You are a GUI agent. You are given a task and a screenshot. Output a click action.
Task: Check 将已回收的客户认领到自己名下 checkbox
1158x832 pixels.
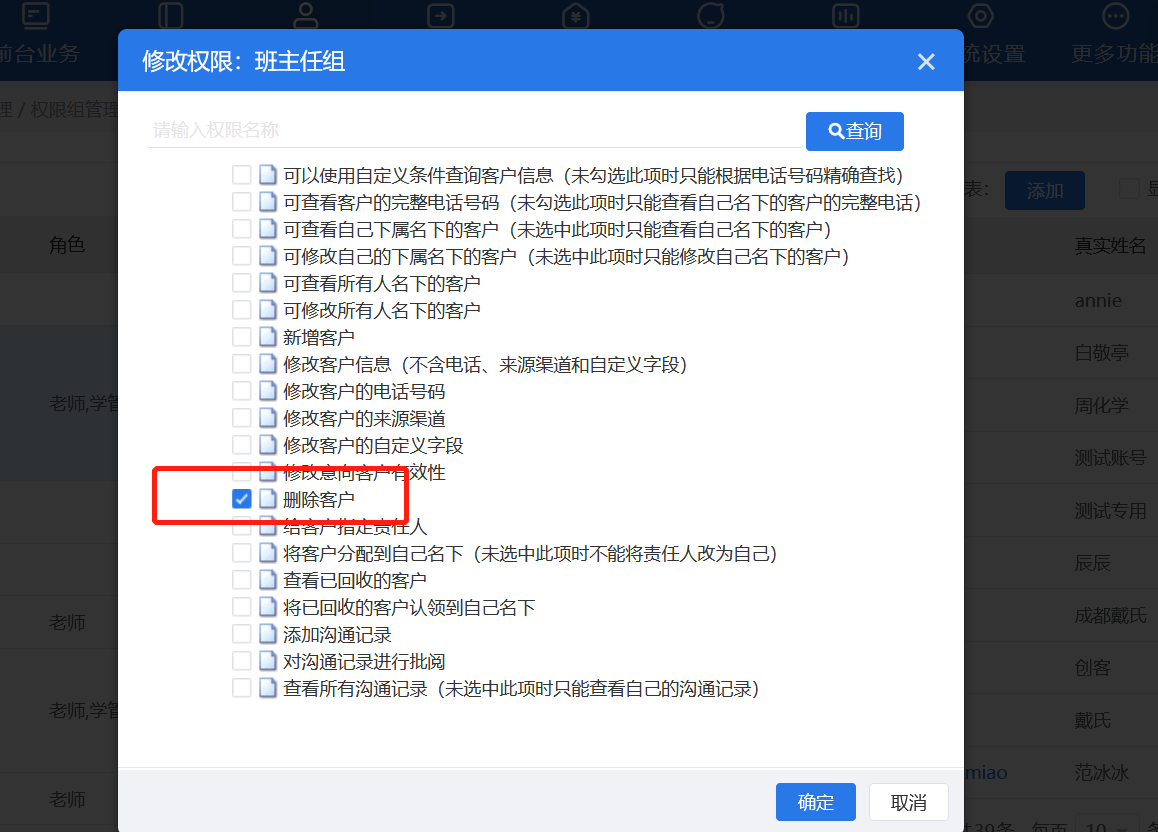pyautogui.click(x=241, y=607)
